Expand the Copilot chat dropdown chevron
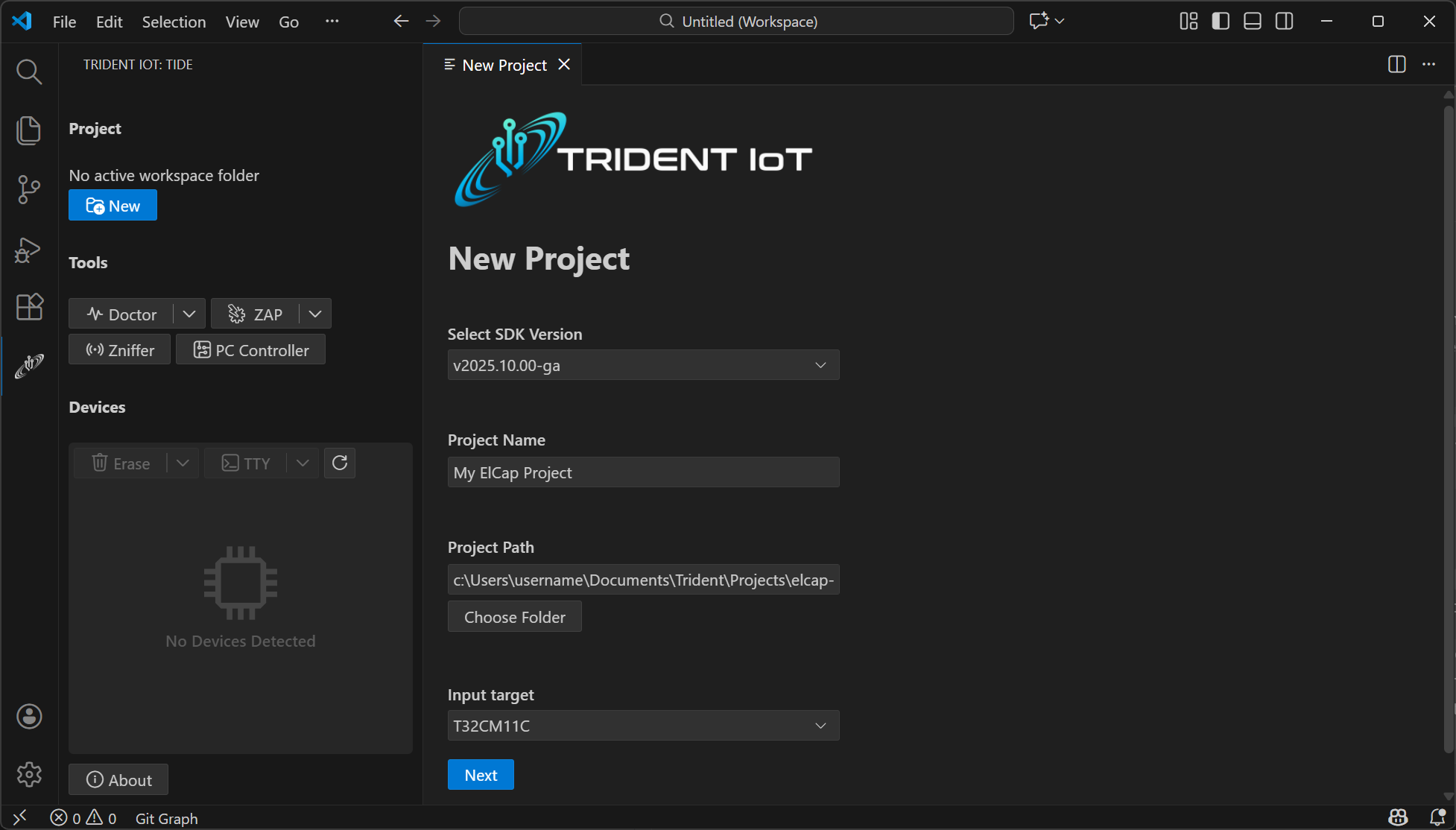This screenshot has height=830, width=1456. point(1060,21)
